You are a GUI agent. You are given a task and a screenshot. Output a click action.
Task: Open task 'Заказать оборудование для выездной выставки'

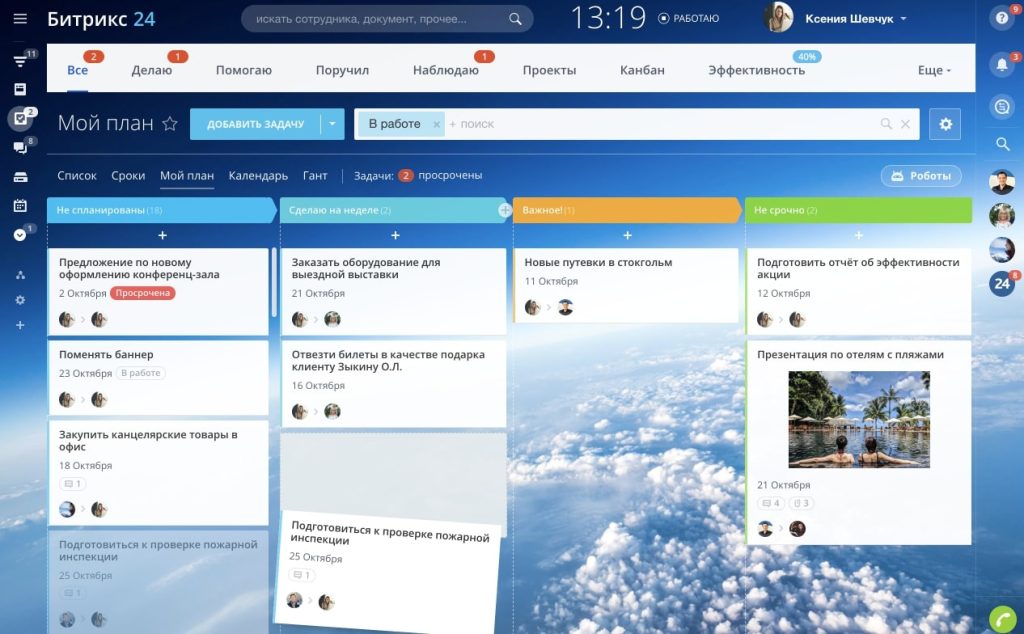pyautogui.click(x=366, y=268)
